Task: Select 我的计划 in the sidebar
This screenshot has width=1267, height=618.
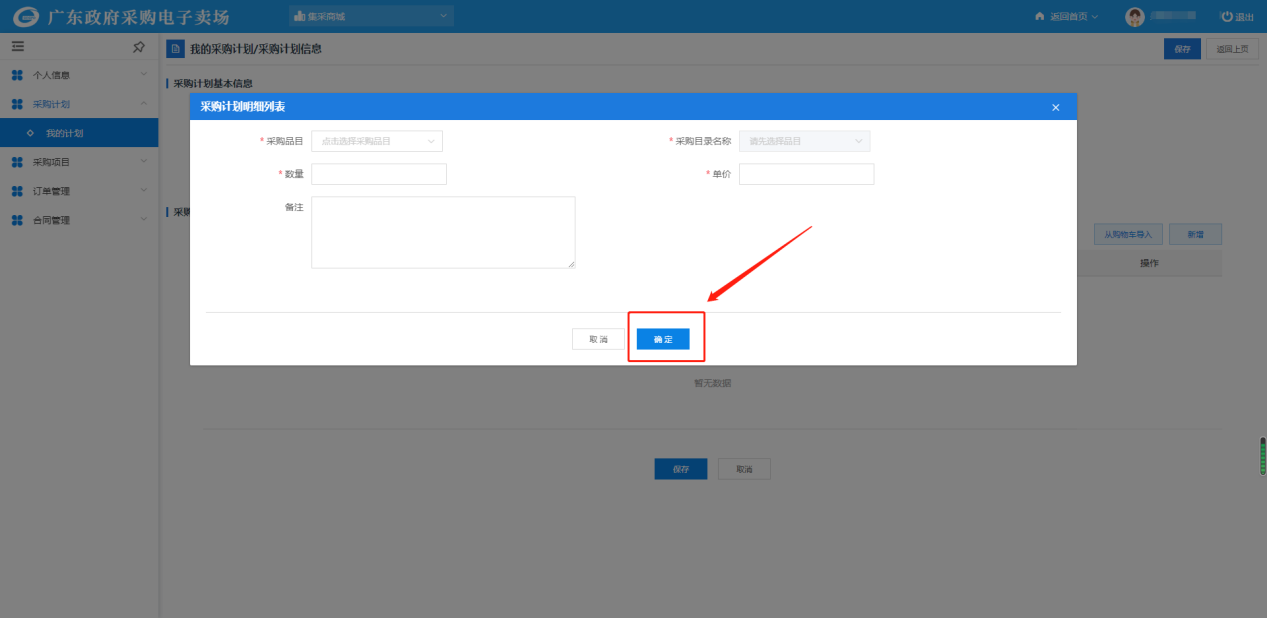Action: coord(65,133)
